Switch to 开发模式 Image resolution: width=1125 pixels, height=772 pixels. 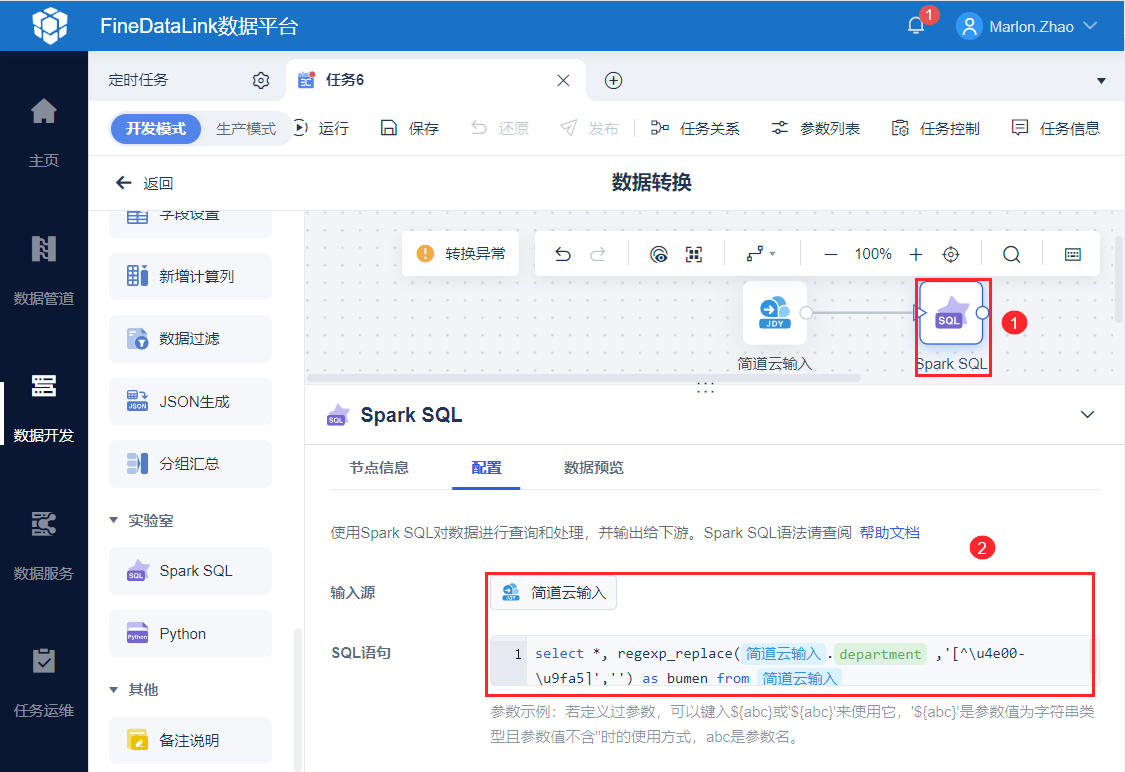(x=156, y=128)
